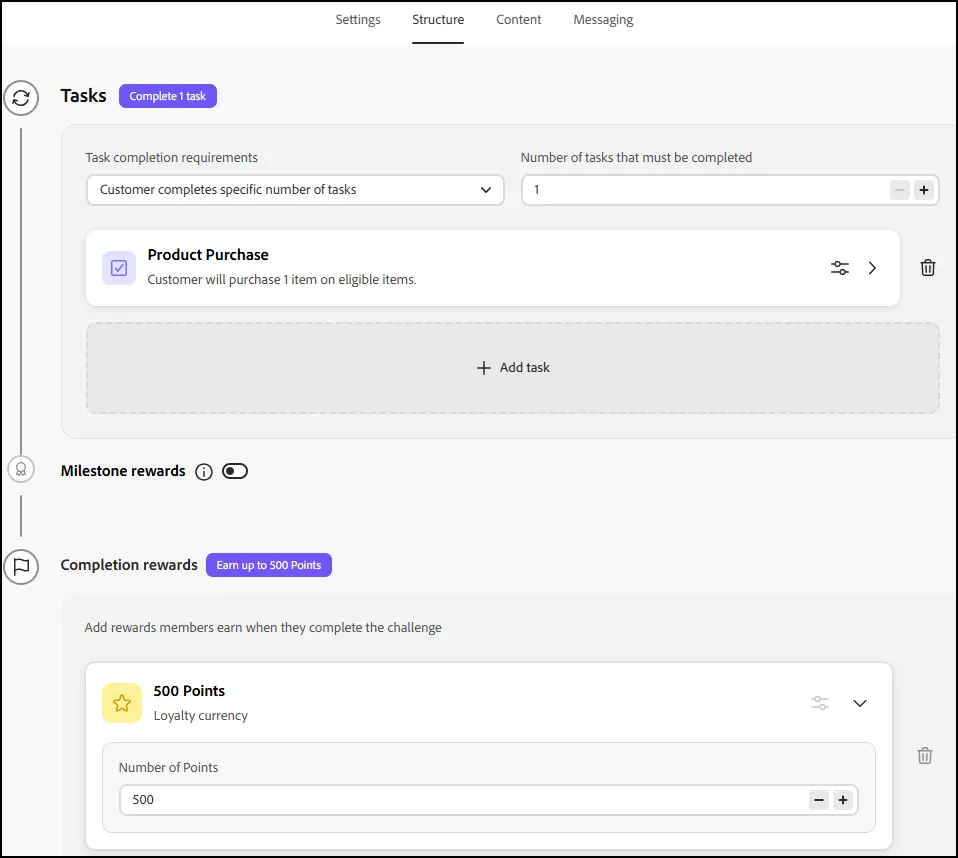Image resolution: width=958 pixels, height=858 pixels.
Task: Open Task completion requirements dropdown
Action: point(295,190)
